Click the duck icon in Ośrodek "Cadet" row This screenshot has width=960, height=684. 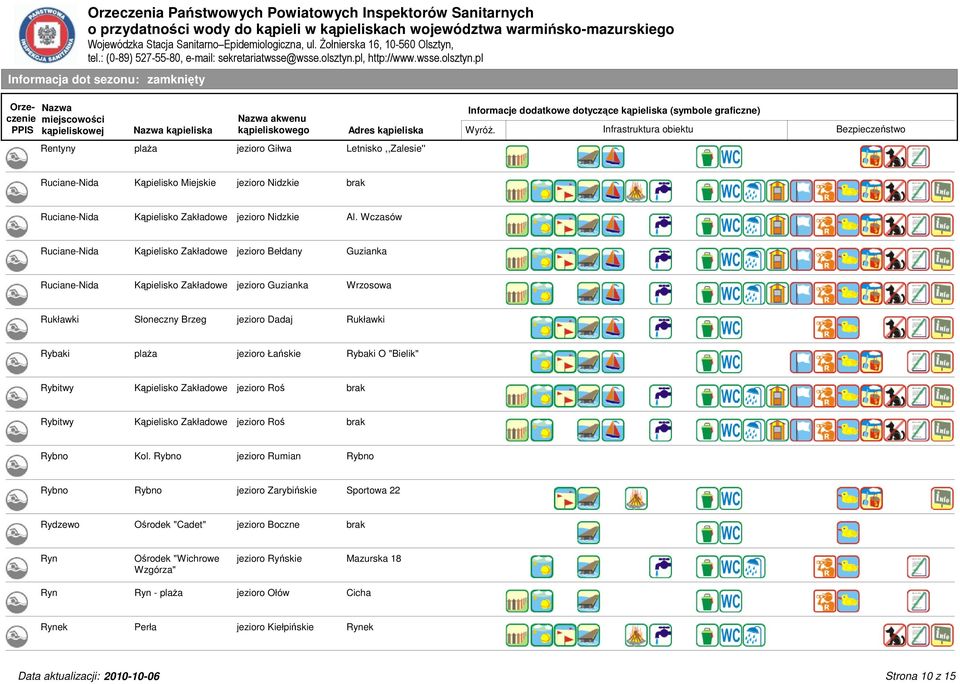(x=848, y=533)
